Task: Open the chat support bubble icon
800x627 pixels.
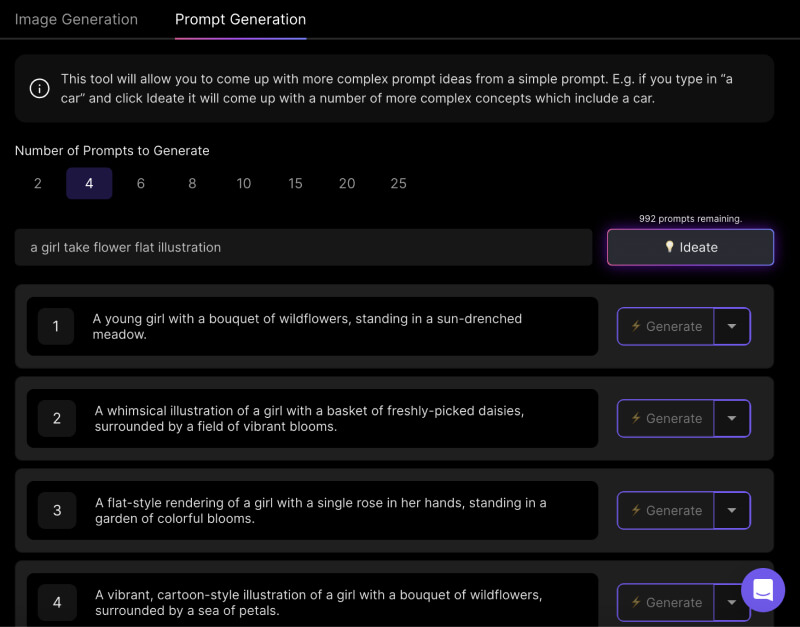Action: click(763, 590)
